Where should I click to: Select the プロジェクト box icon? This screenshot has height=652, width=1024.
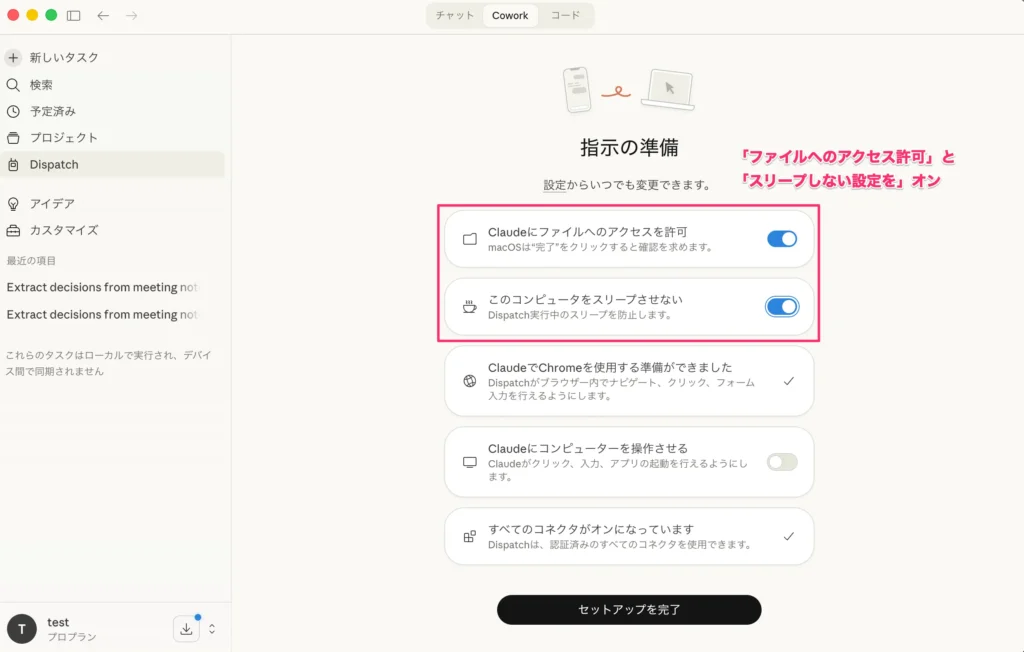coord(13,138)
